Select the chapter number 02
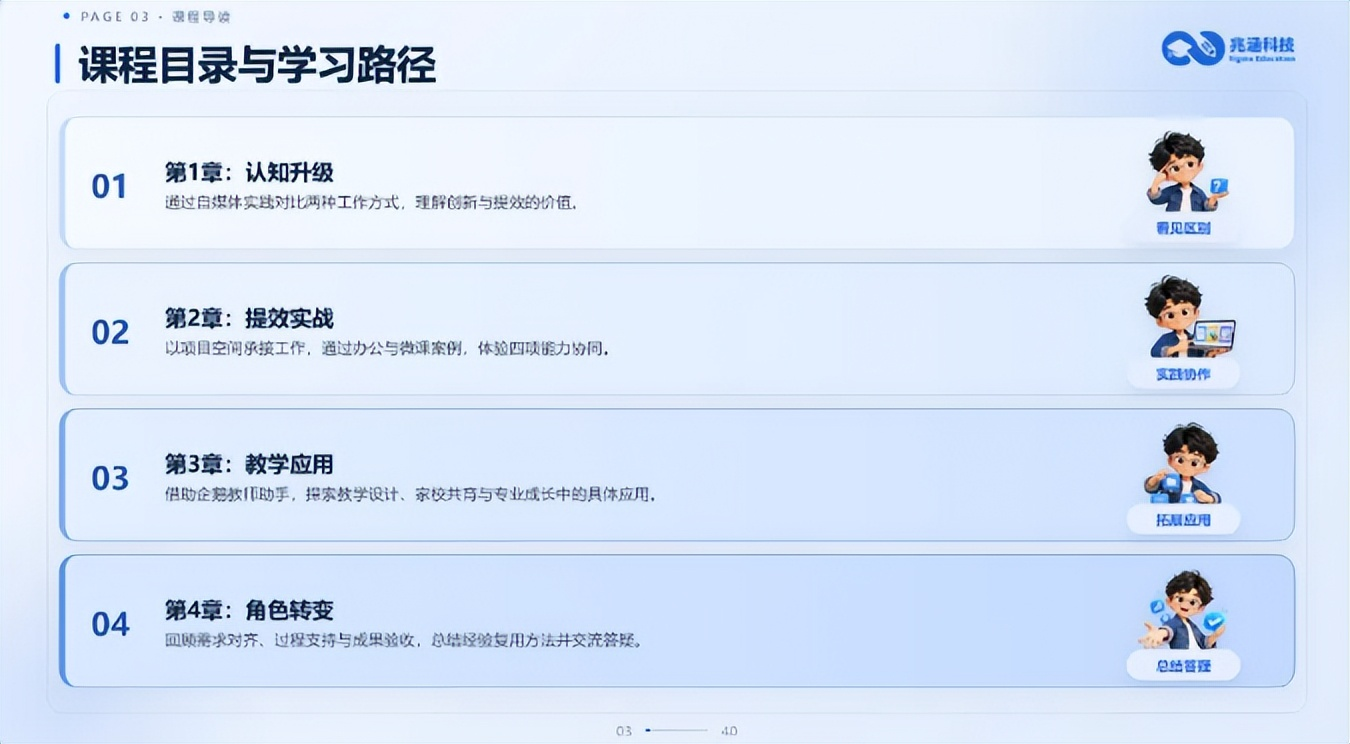1350x744 pixels. 110,333
